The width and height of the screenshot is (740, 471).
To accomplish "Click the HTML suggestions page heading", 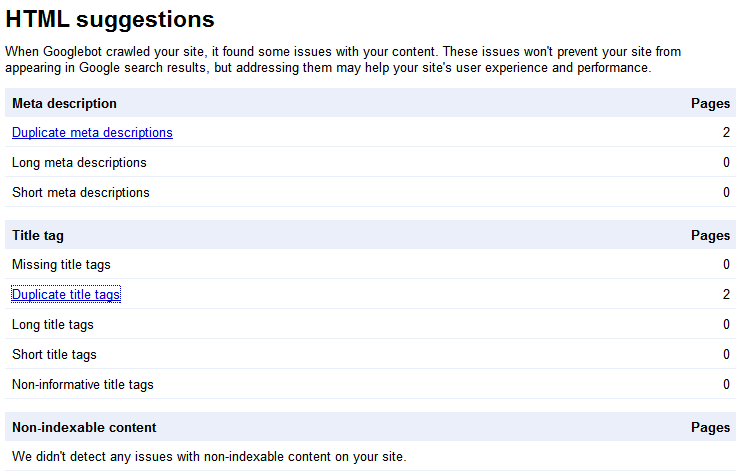I will point(110,19).
